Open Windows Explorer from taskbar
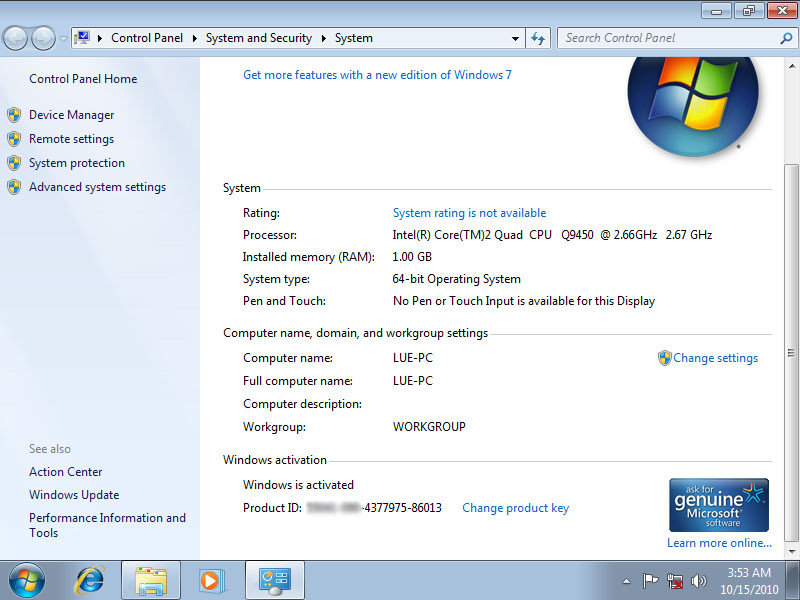This screenshot has height=600, width=800. click(x=151, y=581)
